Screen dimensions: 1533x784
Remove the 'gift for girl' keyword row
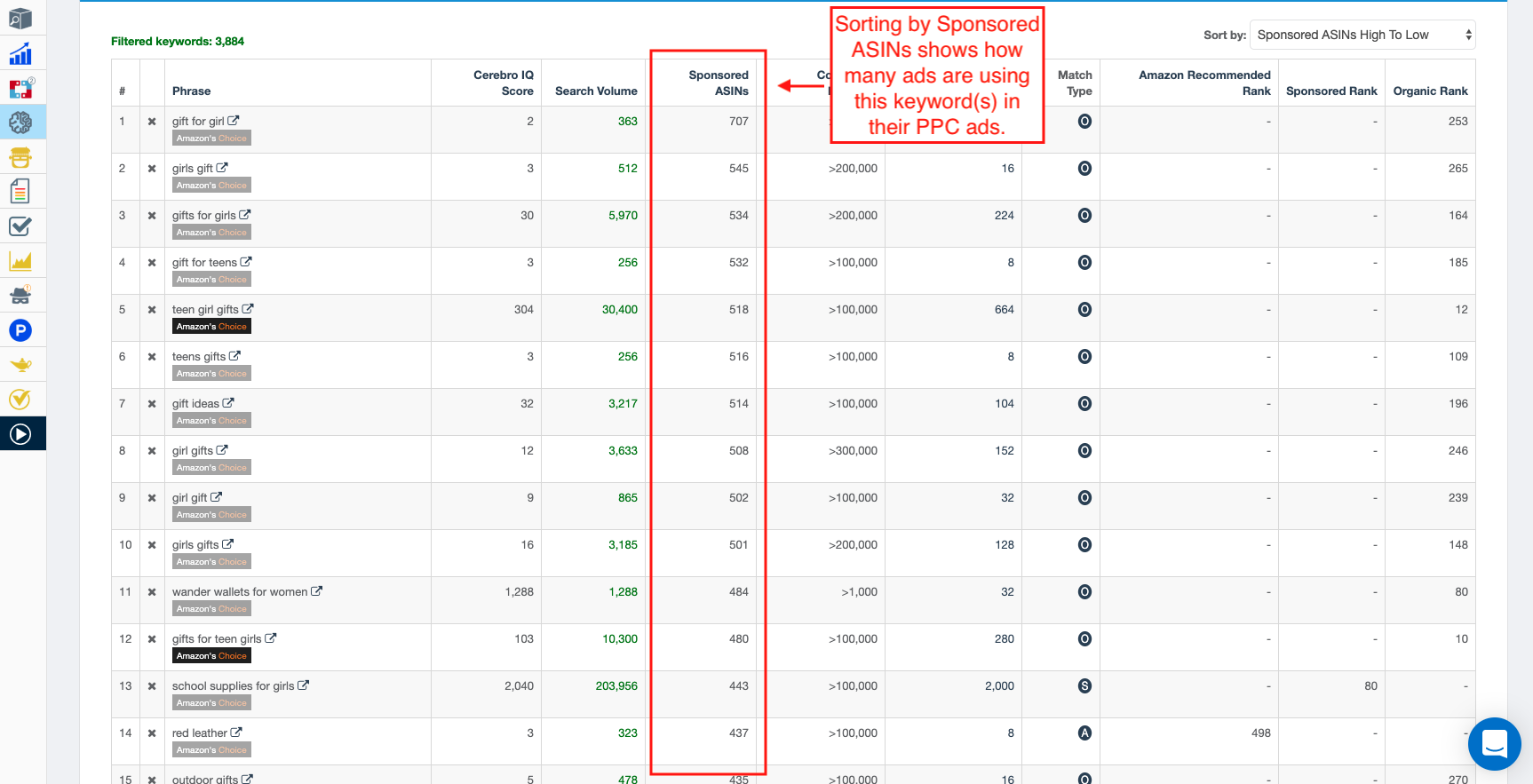click(x=152, y=122)
